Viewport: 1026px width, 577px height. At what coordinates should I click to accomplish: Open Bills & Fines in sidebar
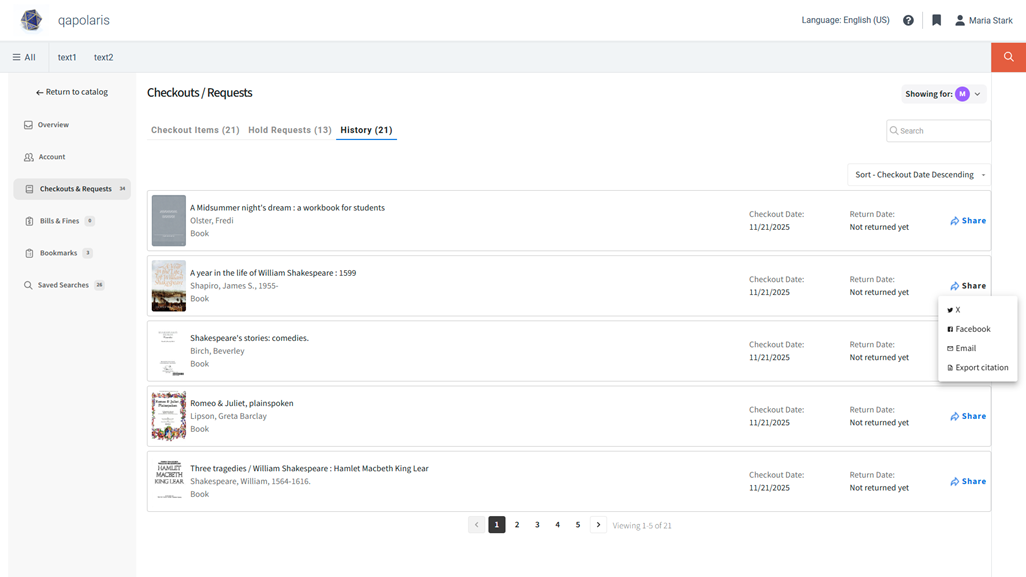tap(59, 221)
